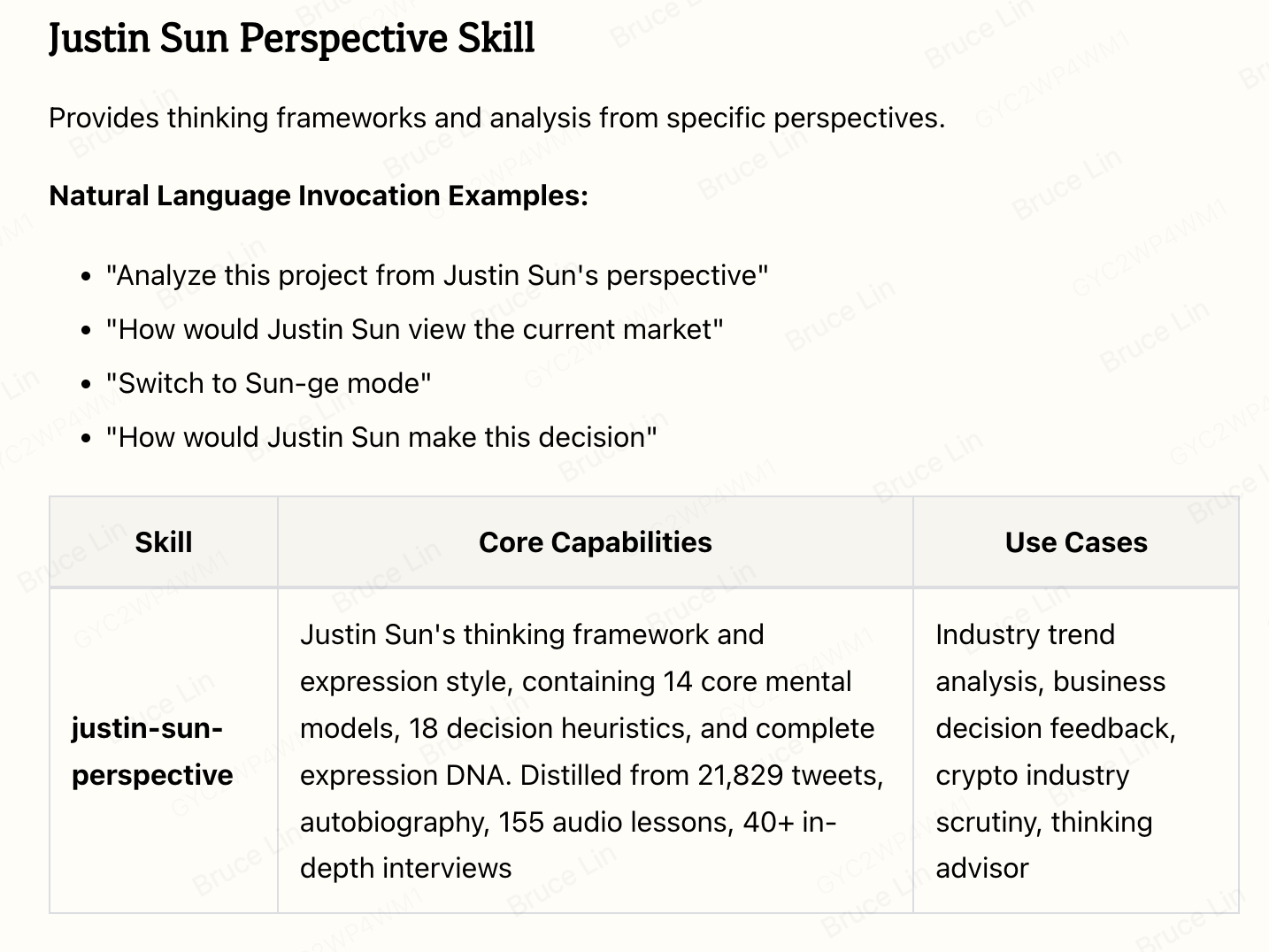1269x952 pixels.
Task: Click the Use Cases column header
Action: tap(1076, 542)
